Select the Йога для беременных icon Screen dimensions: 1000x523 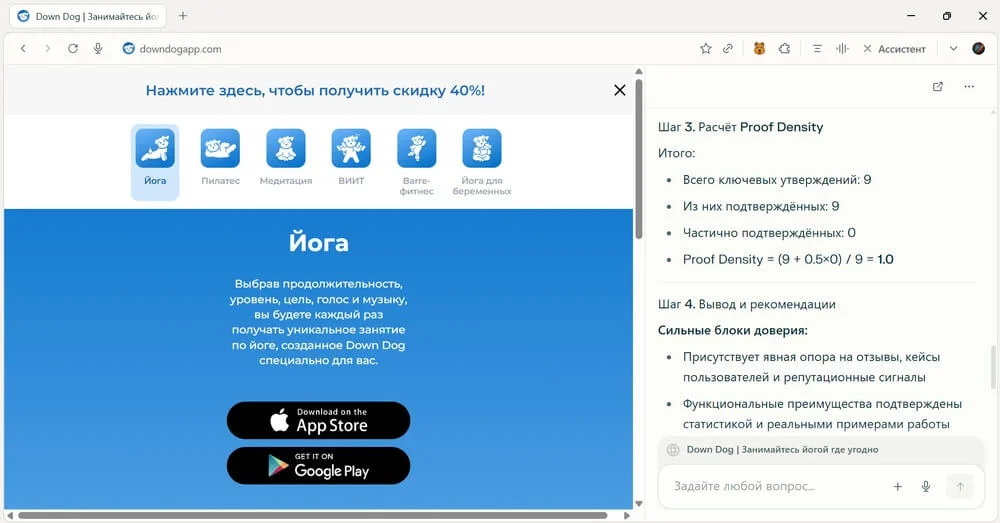pyautogui.click(x=482, y=149)
